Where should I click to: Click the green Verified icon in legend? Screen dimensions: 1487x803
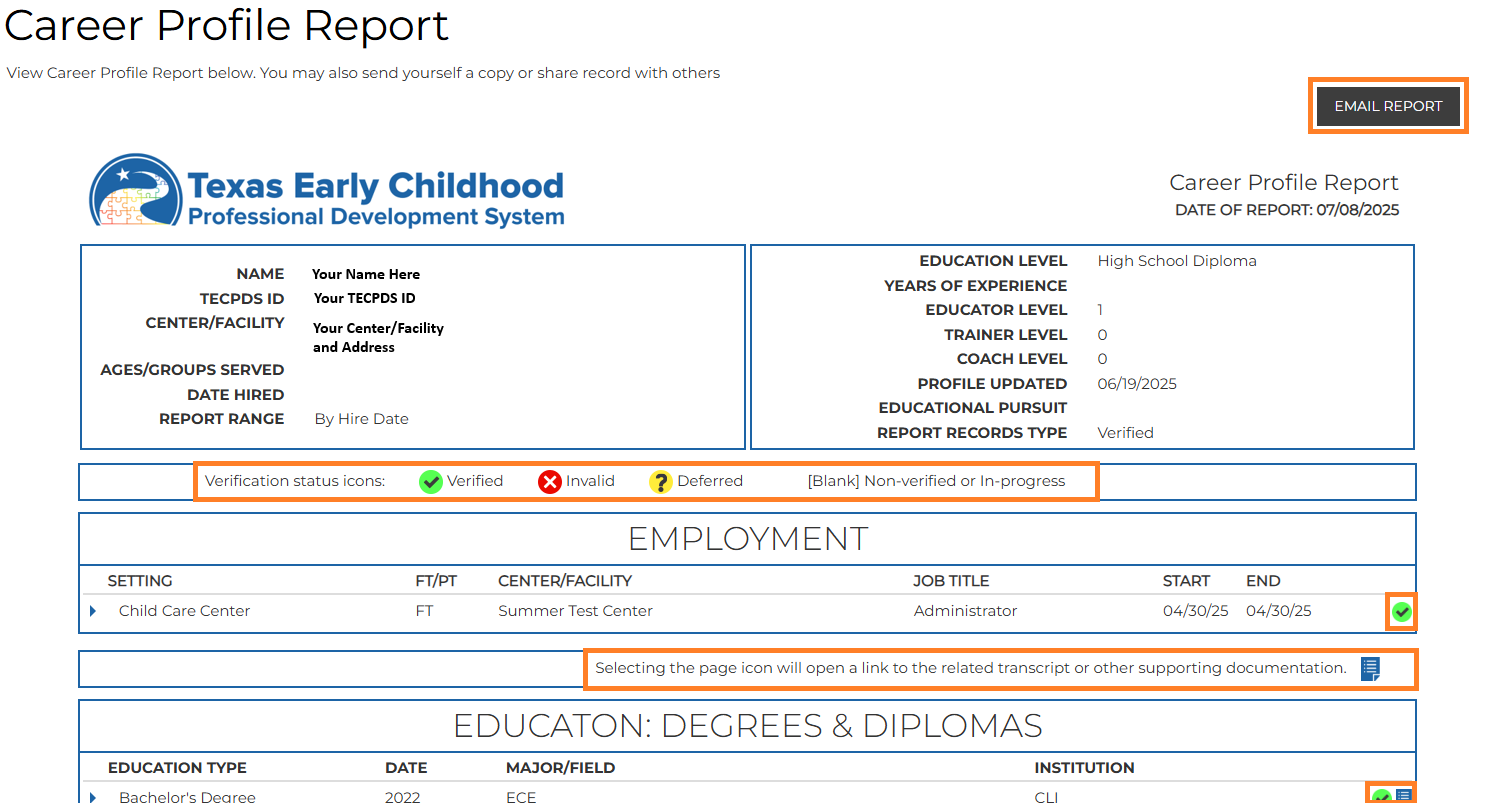(431, 482)
